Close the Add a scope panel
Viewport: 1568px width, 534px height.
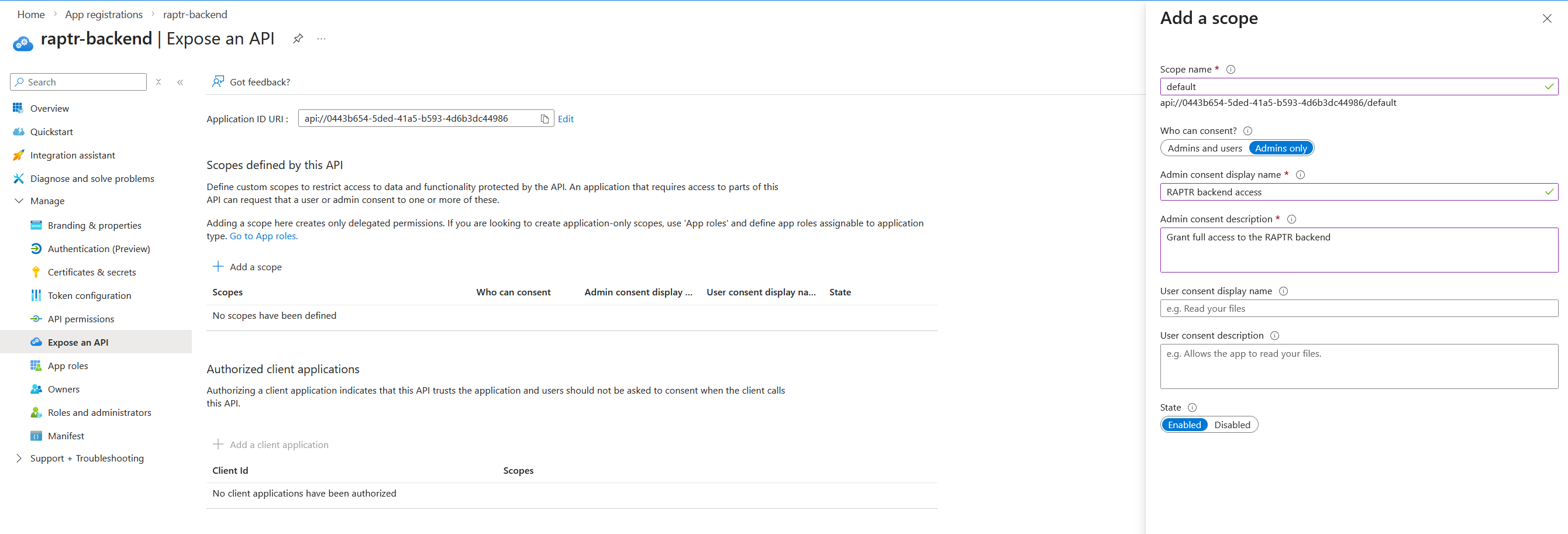1547,18
